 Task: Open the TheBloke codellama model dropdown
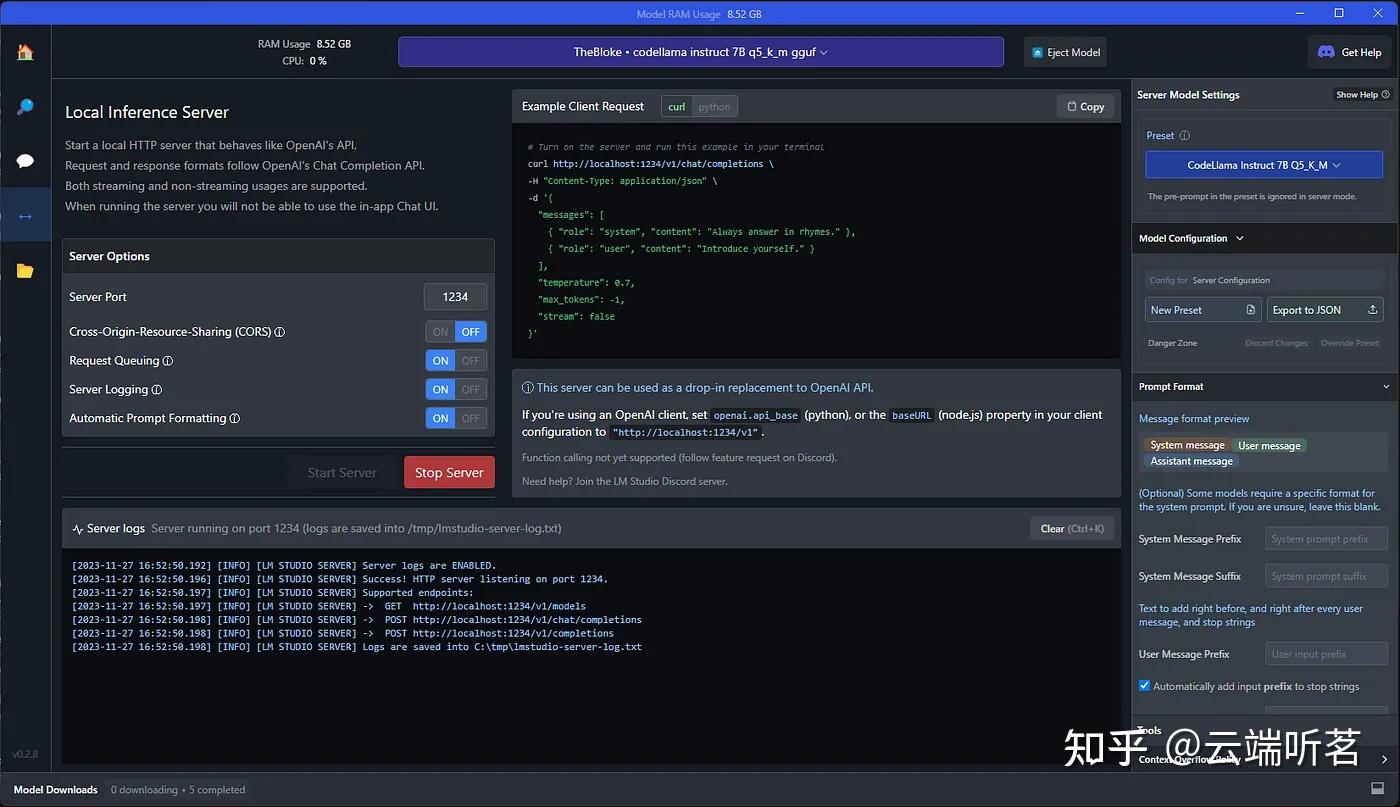point(700,51)
